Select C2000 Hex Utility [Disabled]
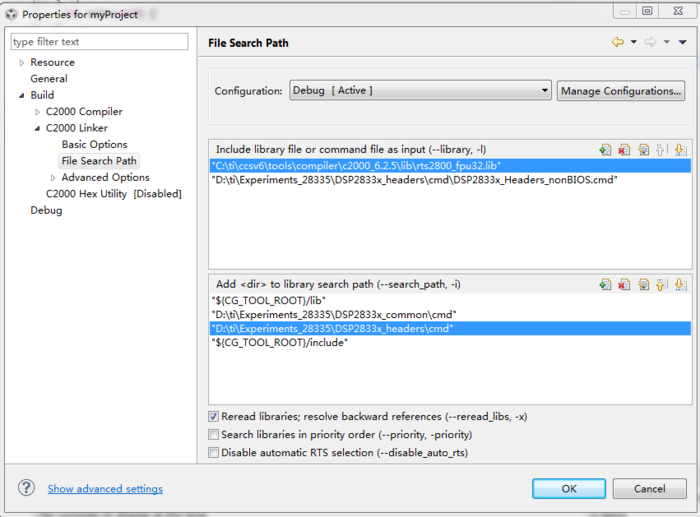Viewport: 700px width, 517px height. (x=113, y=194)
